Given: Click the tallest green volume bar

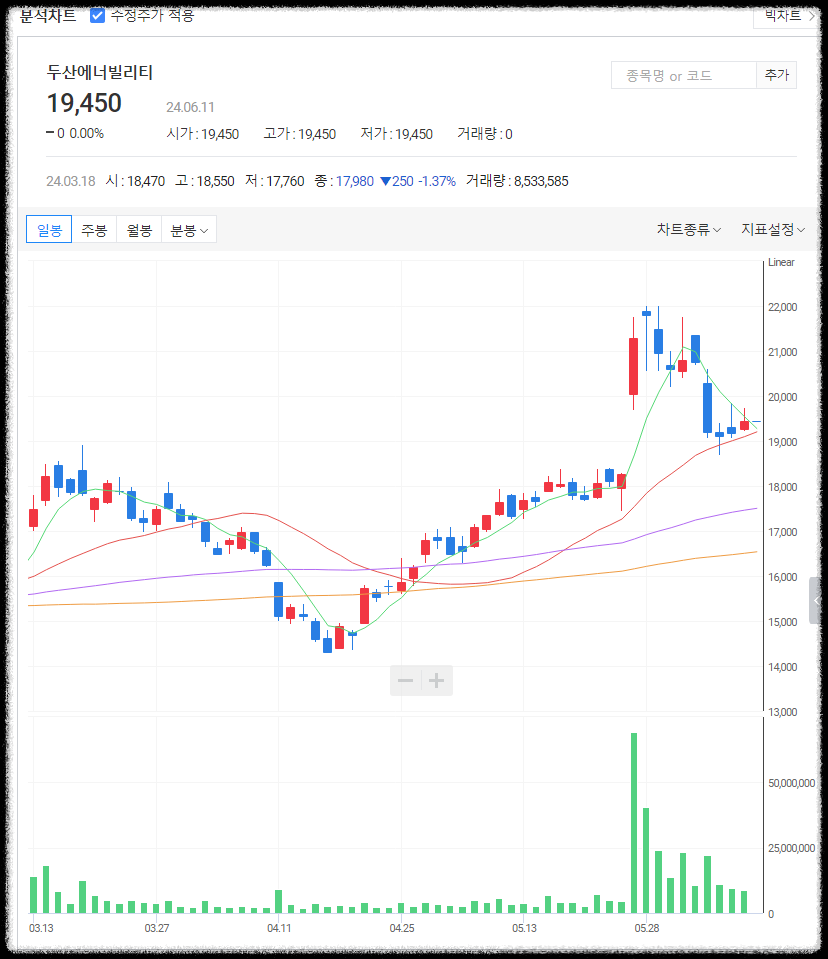Looking at the screenshot, I should coord(634,823).
